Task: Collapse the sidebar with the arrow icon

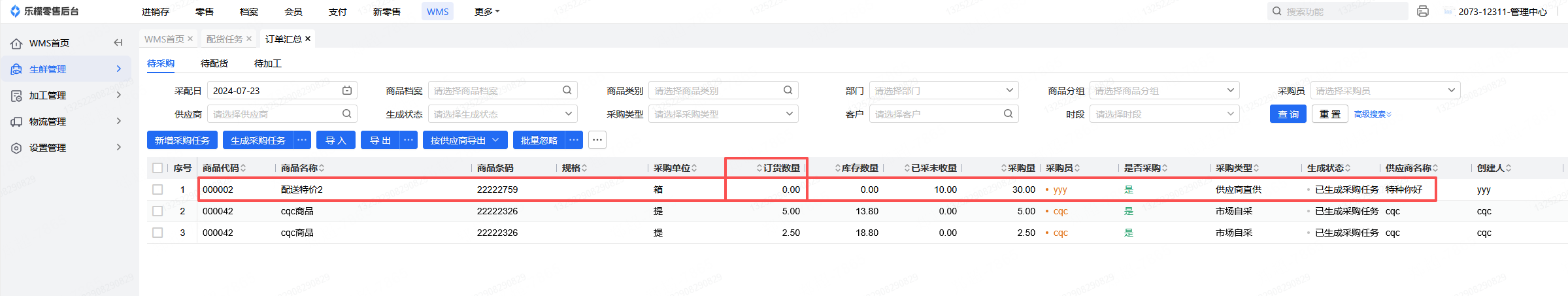Action: pyautogui.click(x=118, y=43)
